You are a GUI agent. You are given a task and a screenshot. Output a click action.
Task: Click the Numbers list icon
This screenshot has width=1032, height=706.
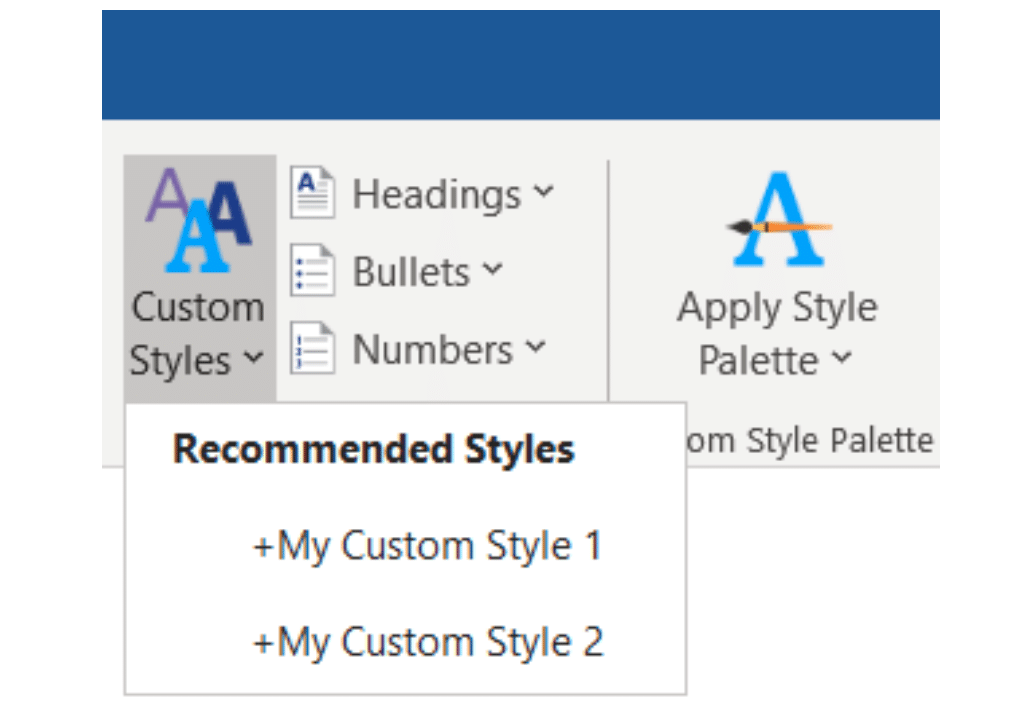(313, 347)
